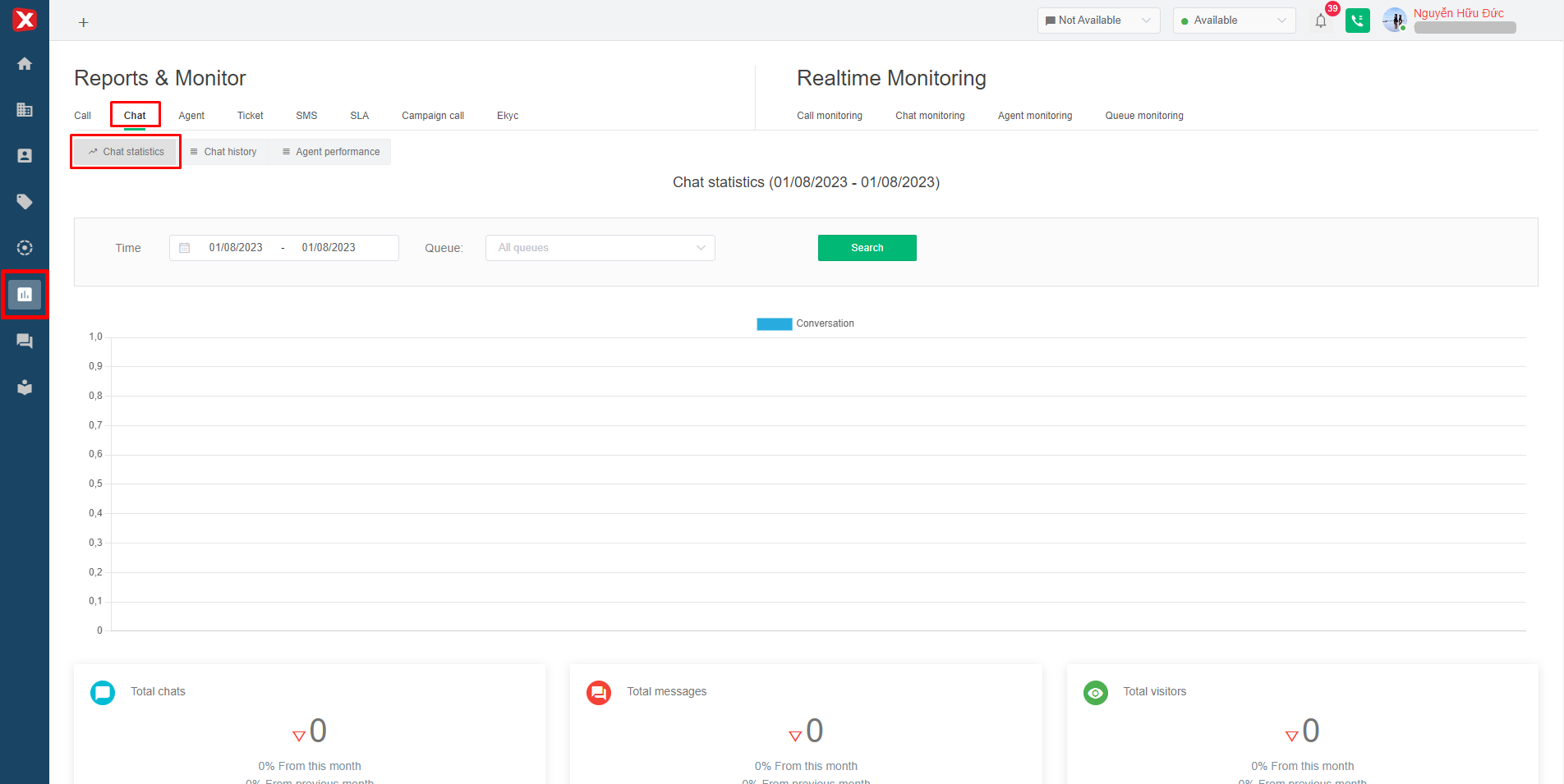
Task: Switch to the Ticket report tab
Action: tap(250, 116)
